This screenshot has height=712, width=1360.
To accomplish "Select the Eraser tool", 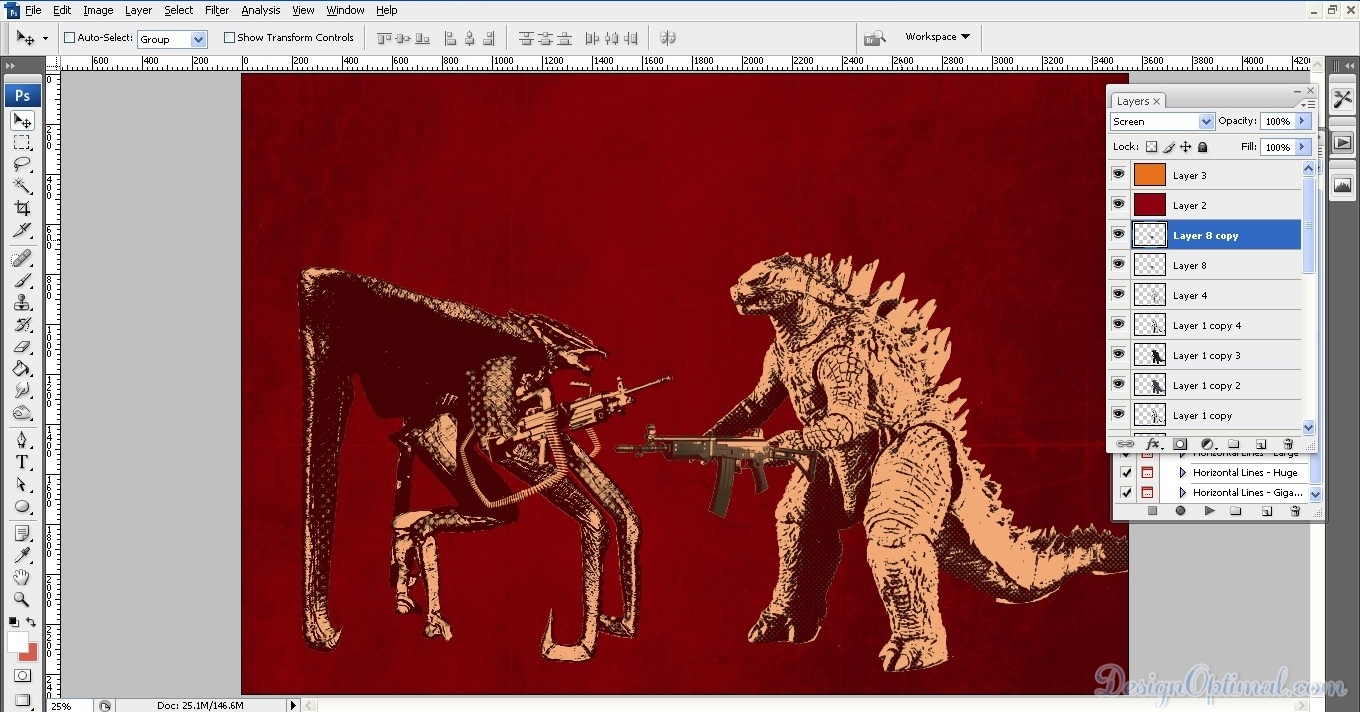I will click(x=22, y=347).
